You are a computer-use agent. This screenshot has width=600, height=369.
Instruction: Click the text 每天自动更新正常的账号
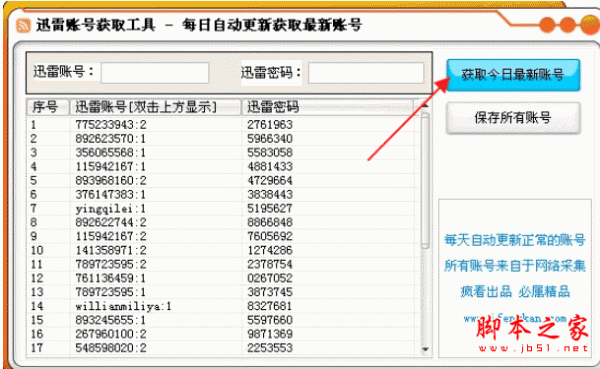pyautogui.click(x=515, y=240)
